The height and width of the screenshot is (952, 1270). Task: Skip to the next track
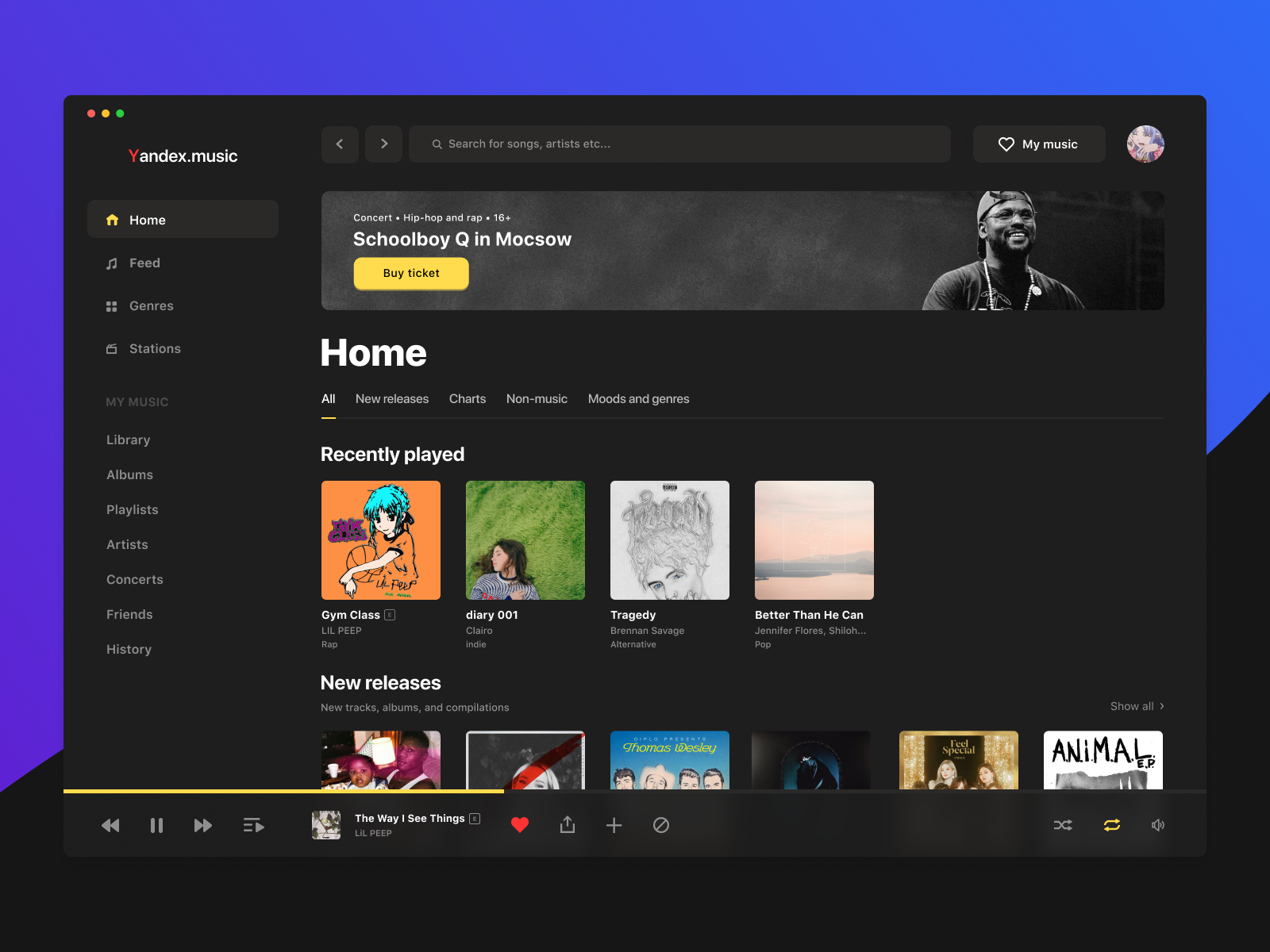[203, 826]
